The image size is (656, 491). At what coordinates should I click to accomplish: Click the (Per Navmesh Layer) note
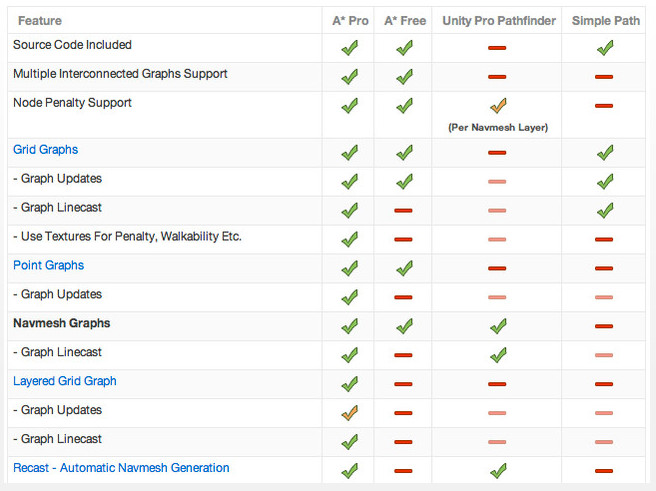tap(498, 128)
